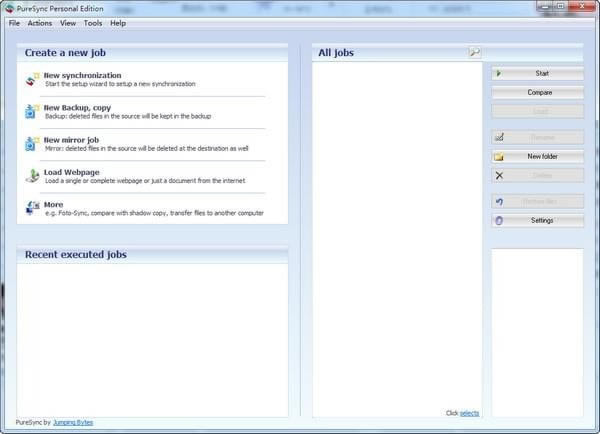Click the 'selects' link under All jobs
Image resolution: width=600 pixels, height=434 pixels.
tap(470, 413)
